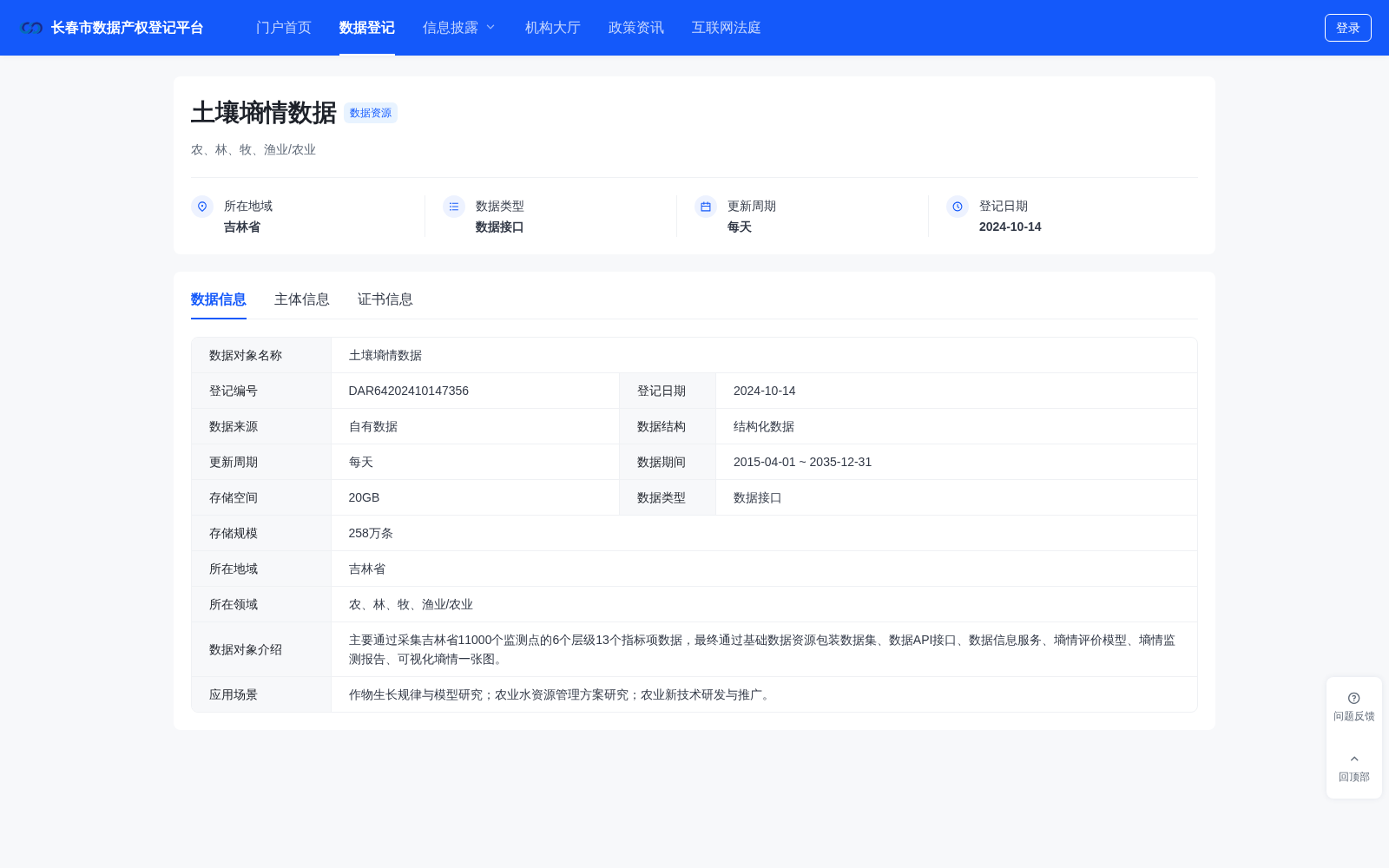Open 政策资讯 in the navigation bar

click(x=636, y=28)
